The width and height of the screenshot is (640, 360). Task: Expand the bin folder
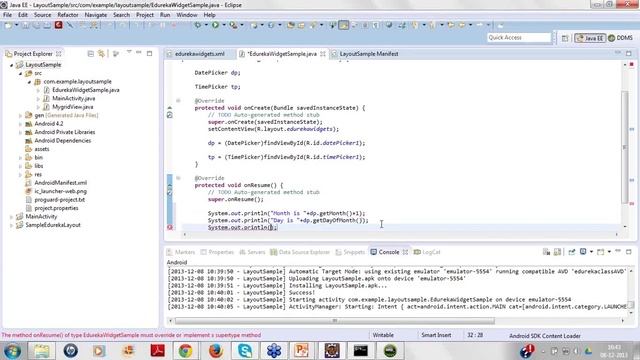pyautogui.click(x=20, y=158)
